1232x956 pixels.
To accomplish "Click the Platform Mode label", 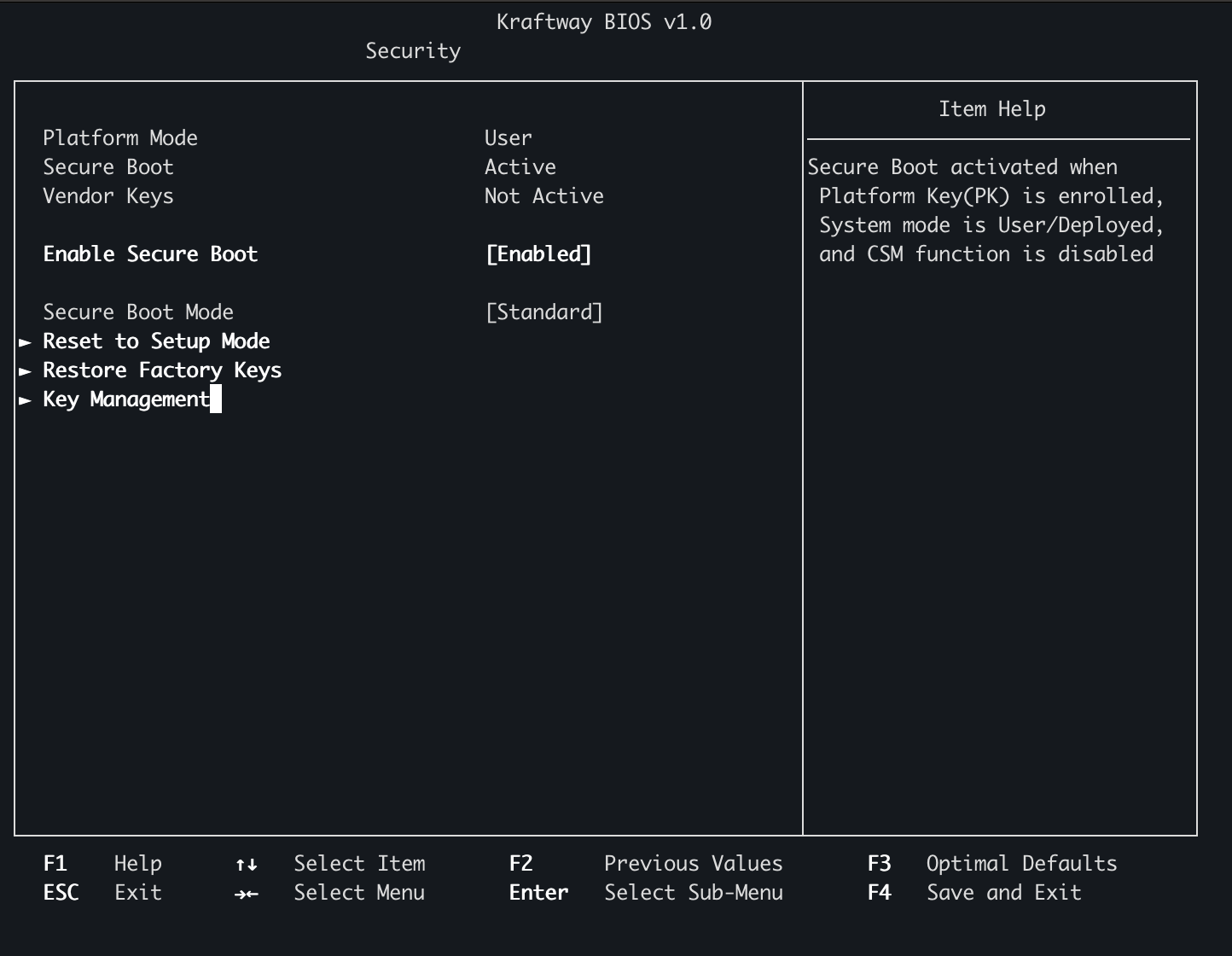I will point(120,138).
